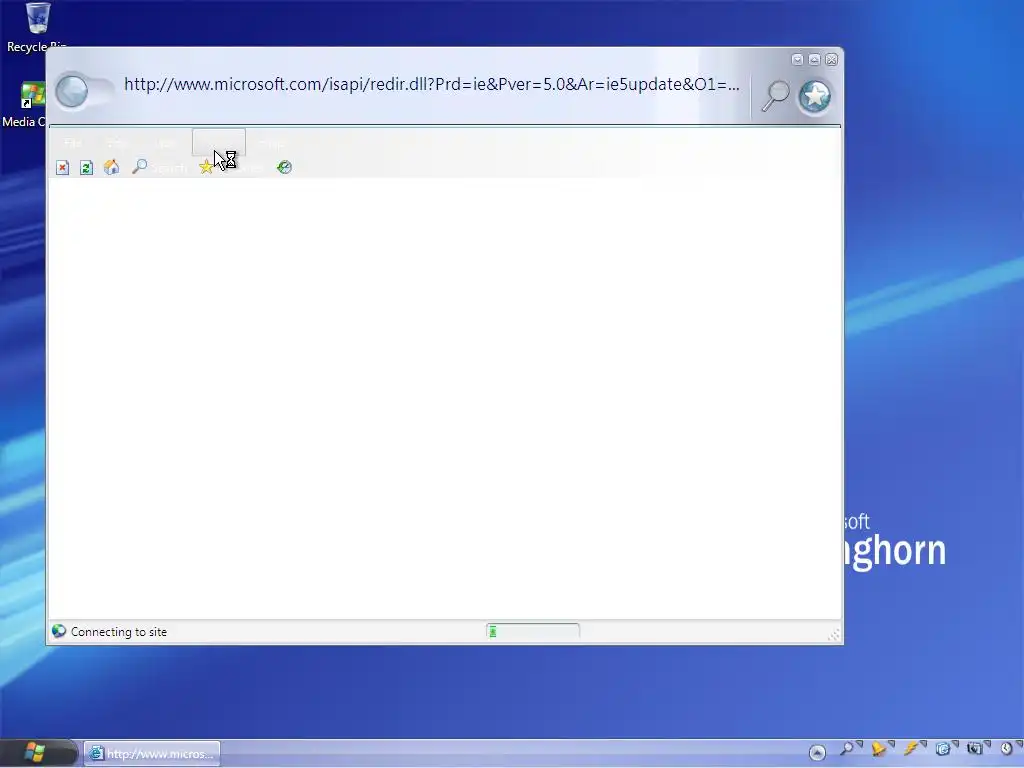Open Search from the toolbar magnifier
Screen dimensions: 1024x768
pyautogui.click(x=139, y=167)
